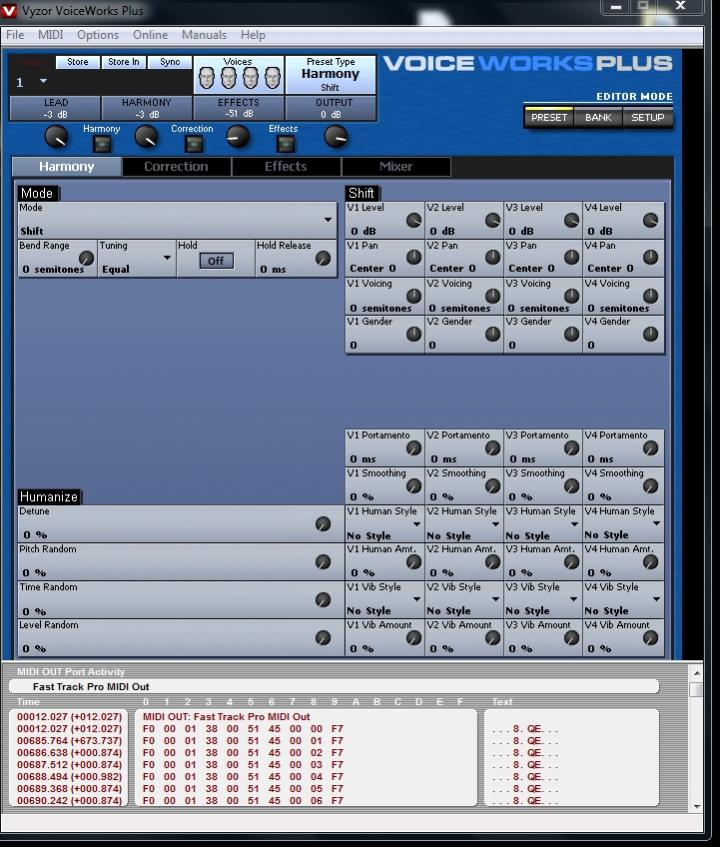720x847 pixels.
Task: Click the Detune knob
Action: pyautogui.click(x=323, y=524)
